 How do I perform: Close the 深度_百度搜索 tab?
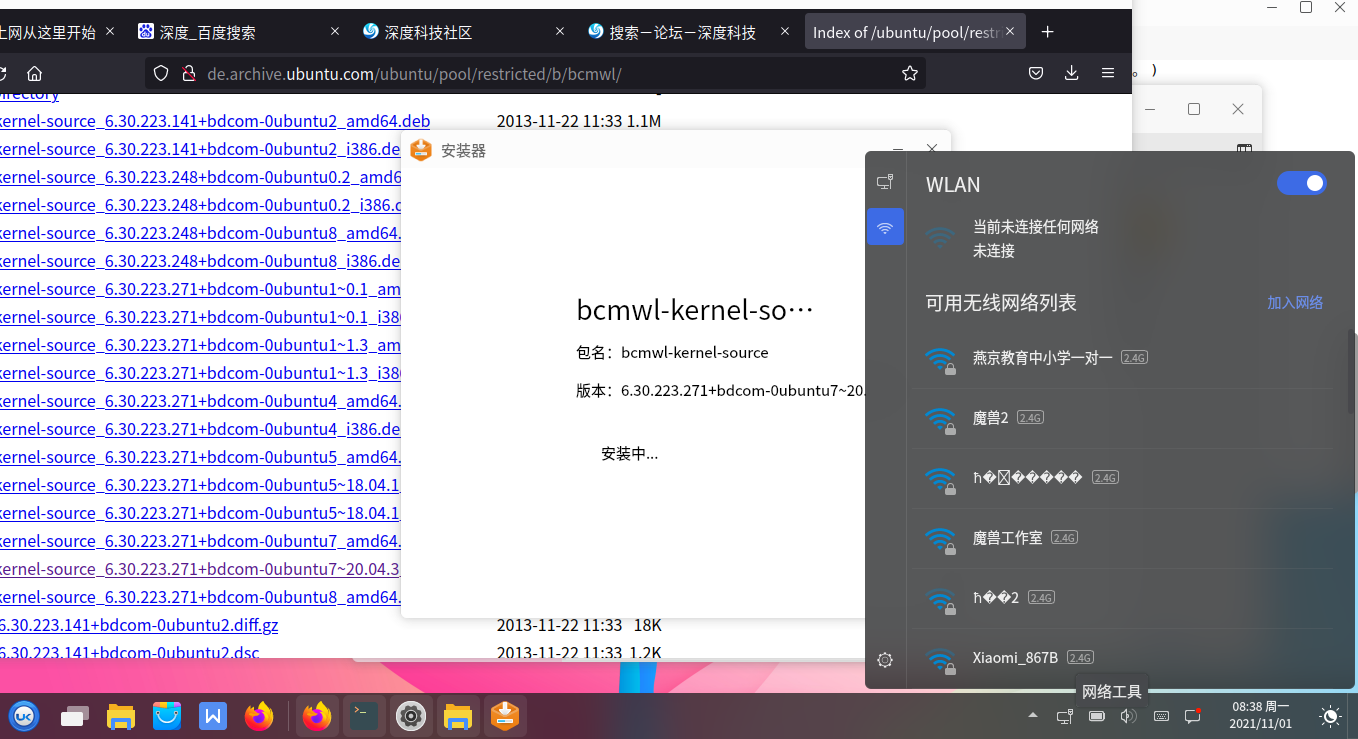(x=334, y=32)
